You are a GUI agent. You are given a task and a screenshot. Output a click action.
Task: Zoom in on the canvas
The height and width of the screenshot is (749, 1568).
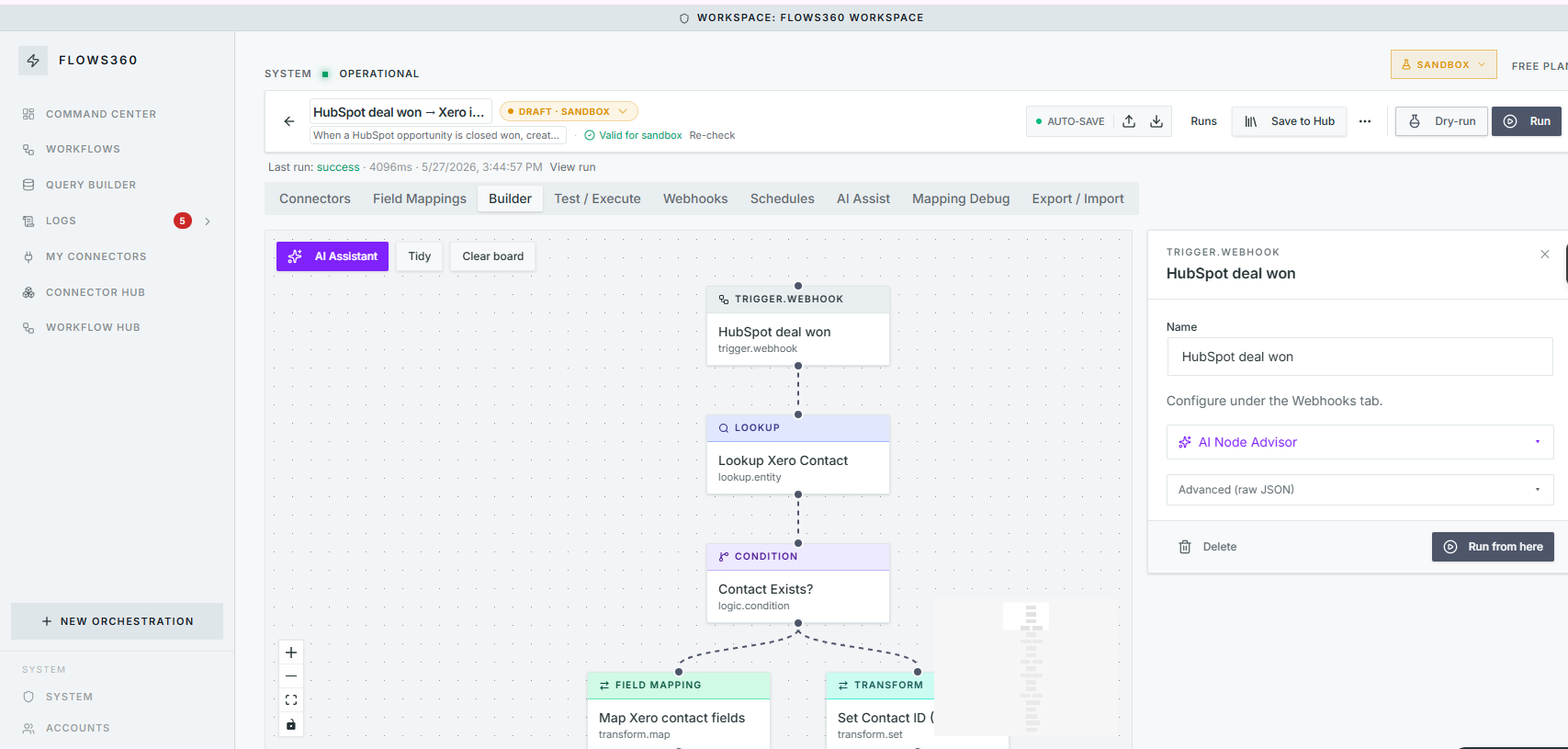click(291, 653)
